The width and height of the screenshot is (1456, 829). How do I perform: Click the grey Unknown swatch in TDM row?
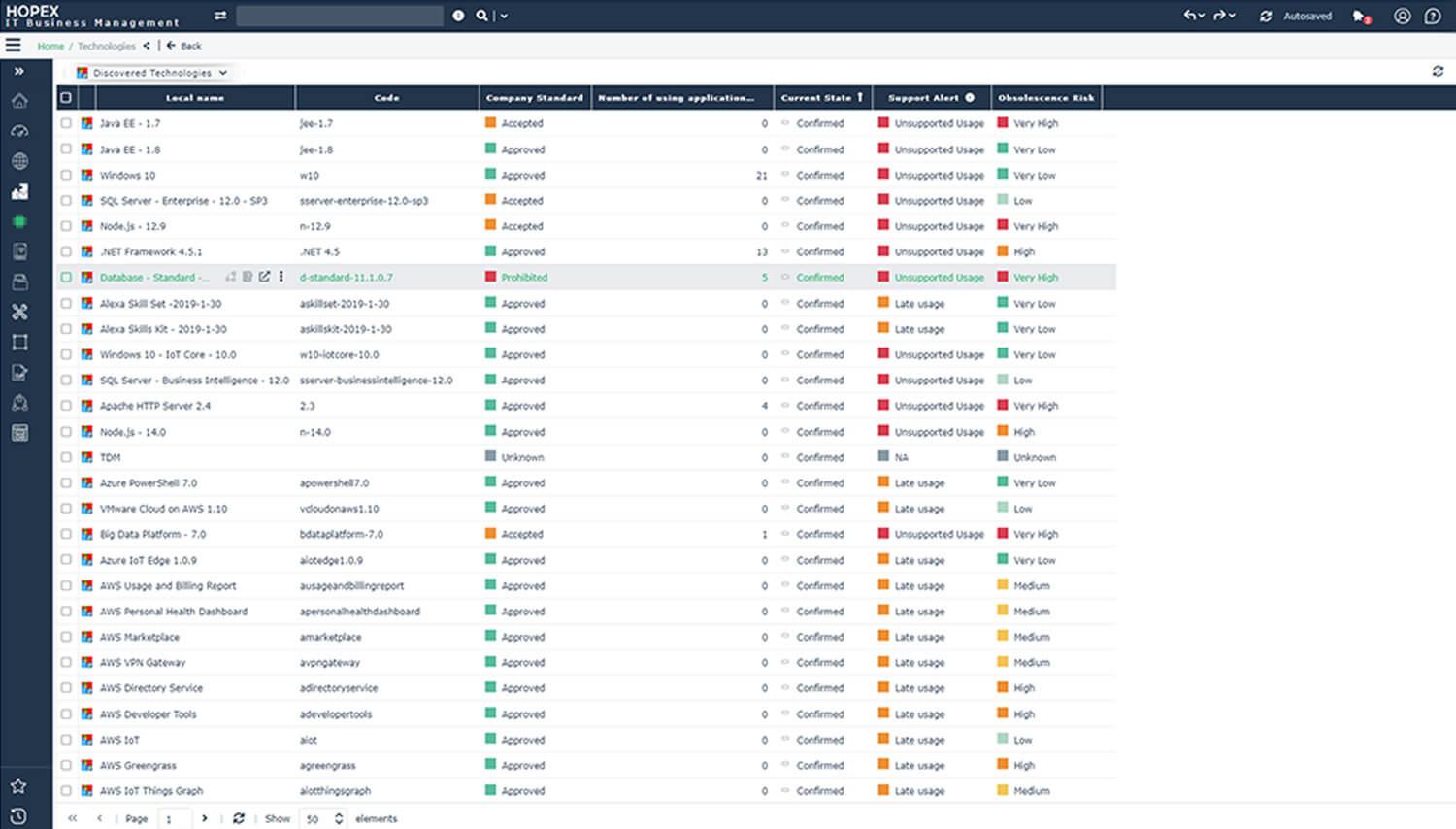[x=491, y=456]
